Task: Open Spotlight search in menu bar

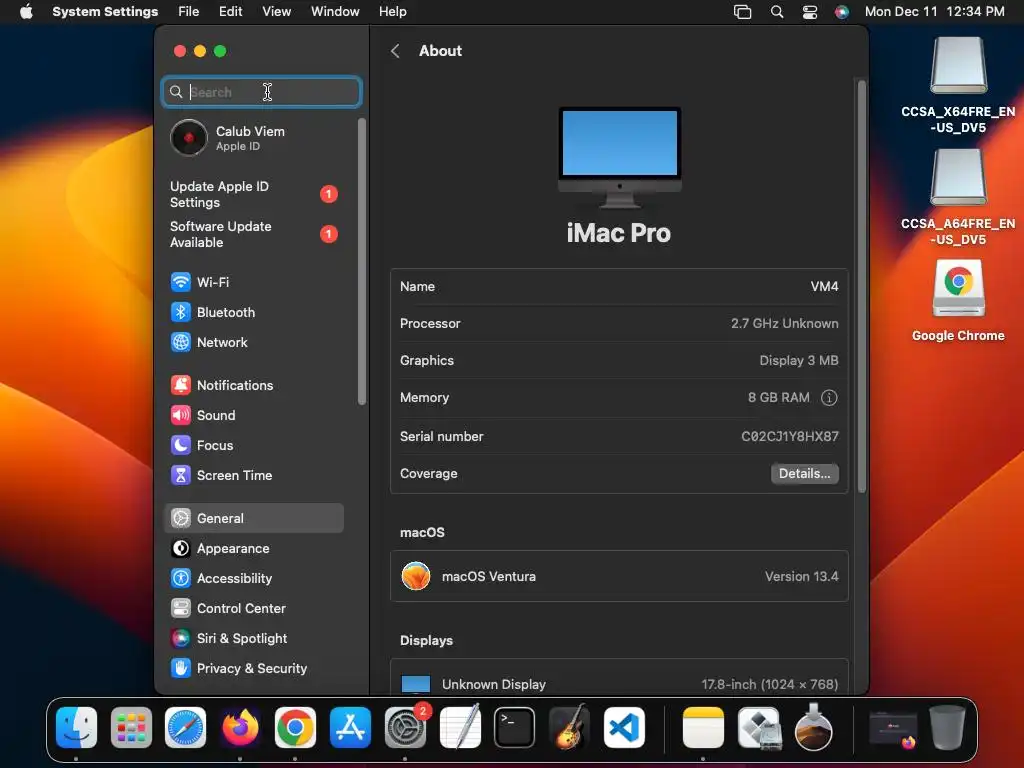Action: (776, 12)
